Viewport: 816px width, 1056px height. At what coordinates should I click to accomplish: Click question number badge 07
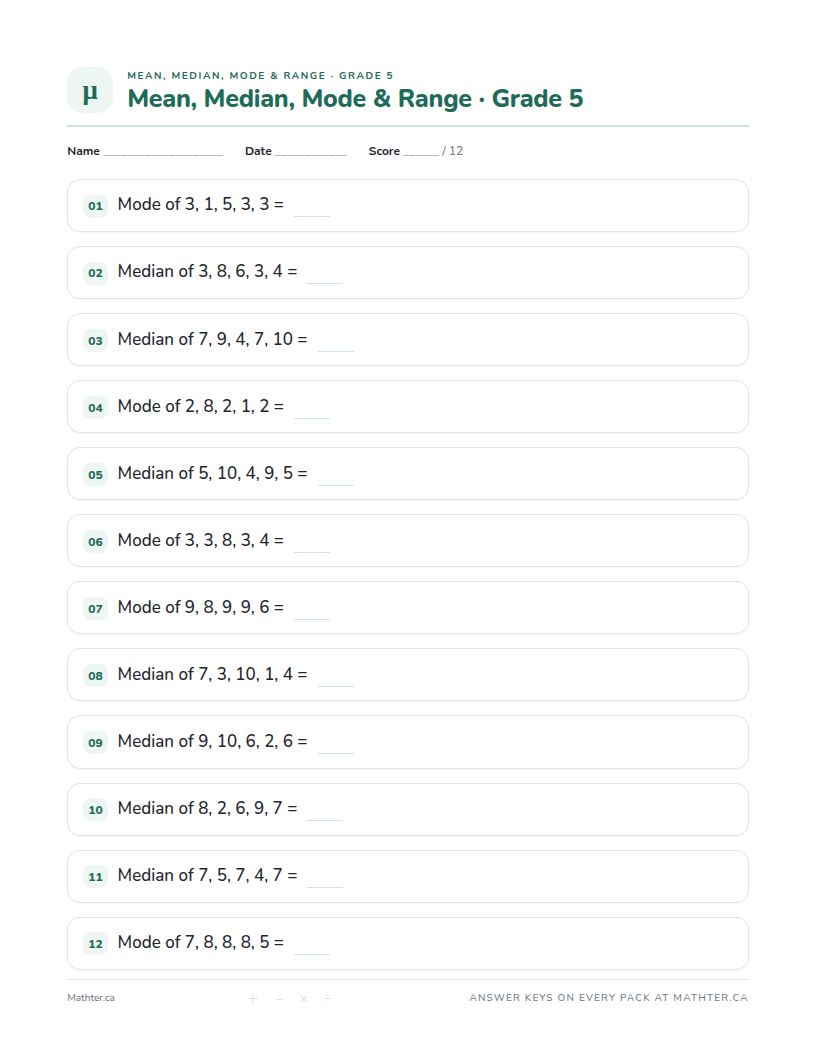point(96,608)
